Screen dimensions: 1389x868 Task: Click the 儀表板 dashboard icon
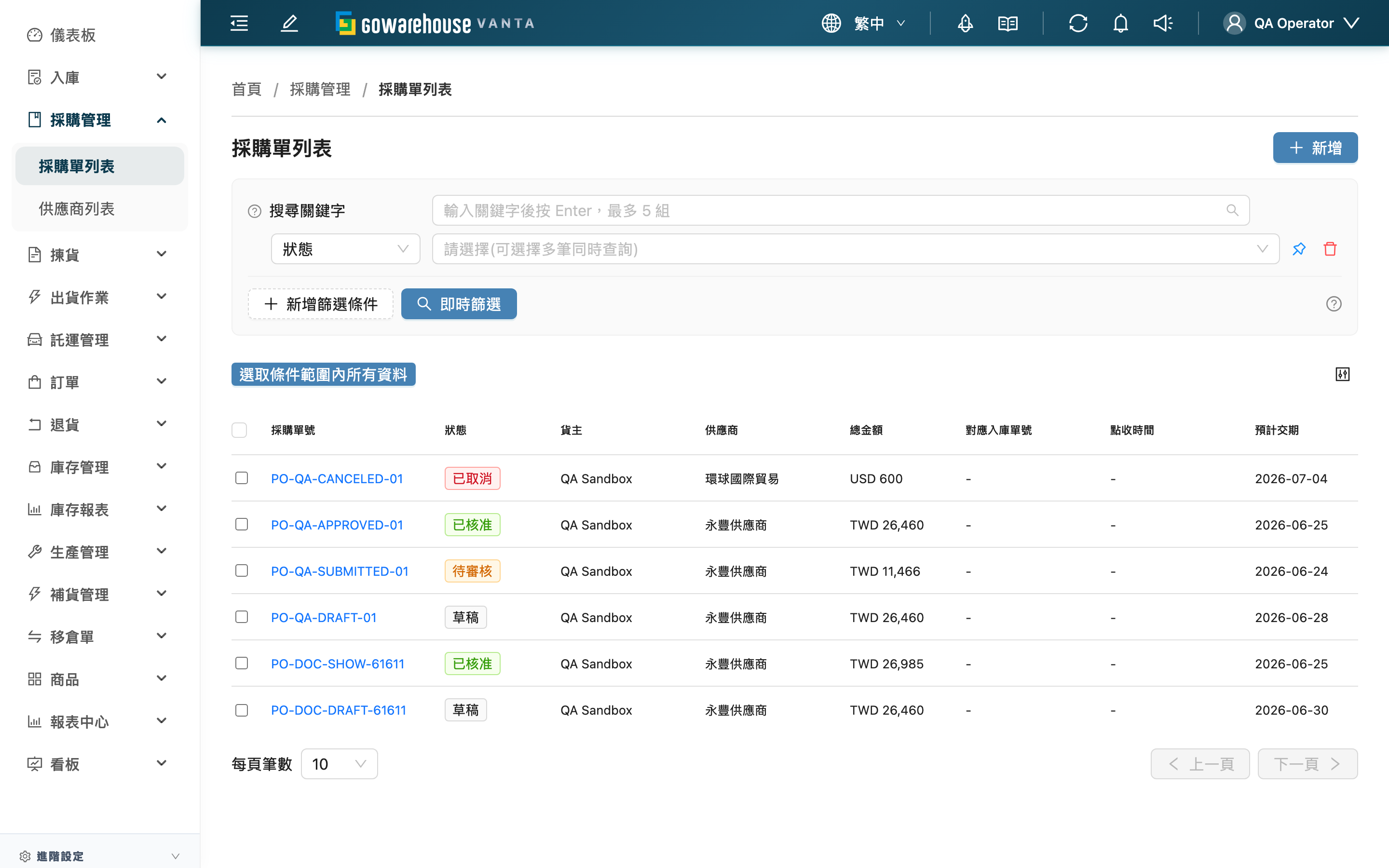(34, 35)
